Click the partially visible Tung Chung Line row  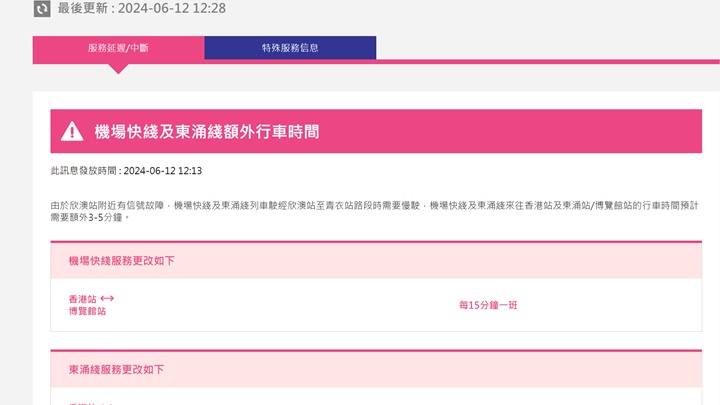point(376,396)
